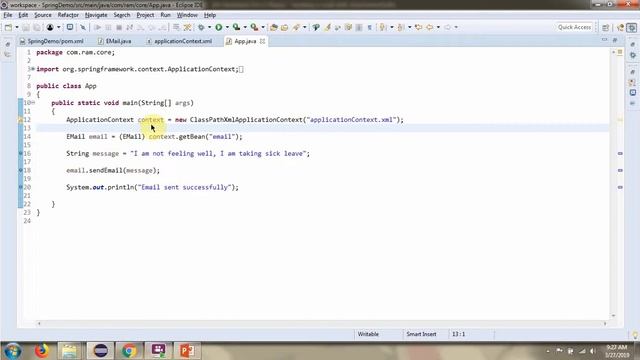The height and width of the screenshot is (360, 640).
Task: Click the Disconnect debug icon
Action: coord(129,27)
